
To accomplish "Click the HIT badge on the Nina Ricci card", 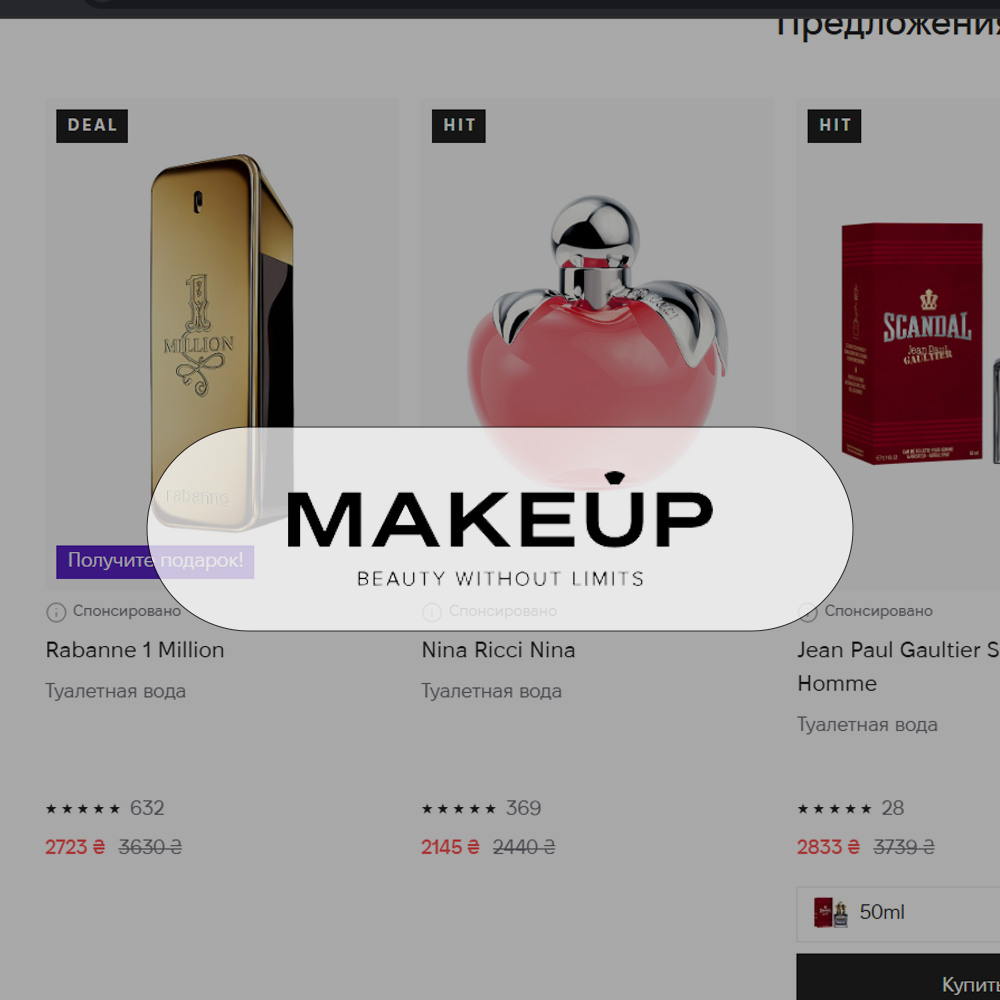I will [459, 126].
